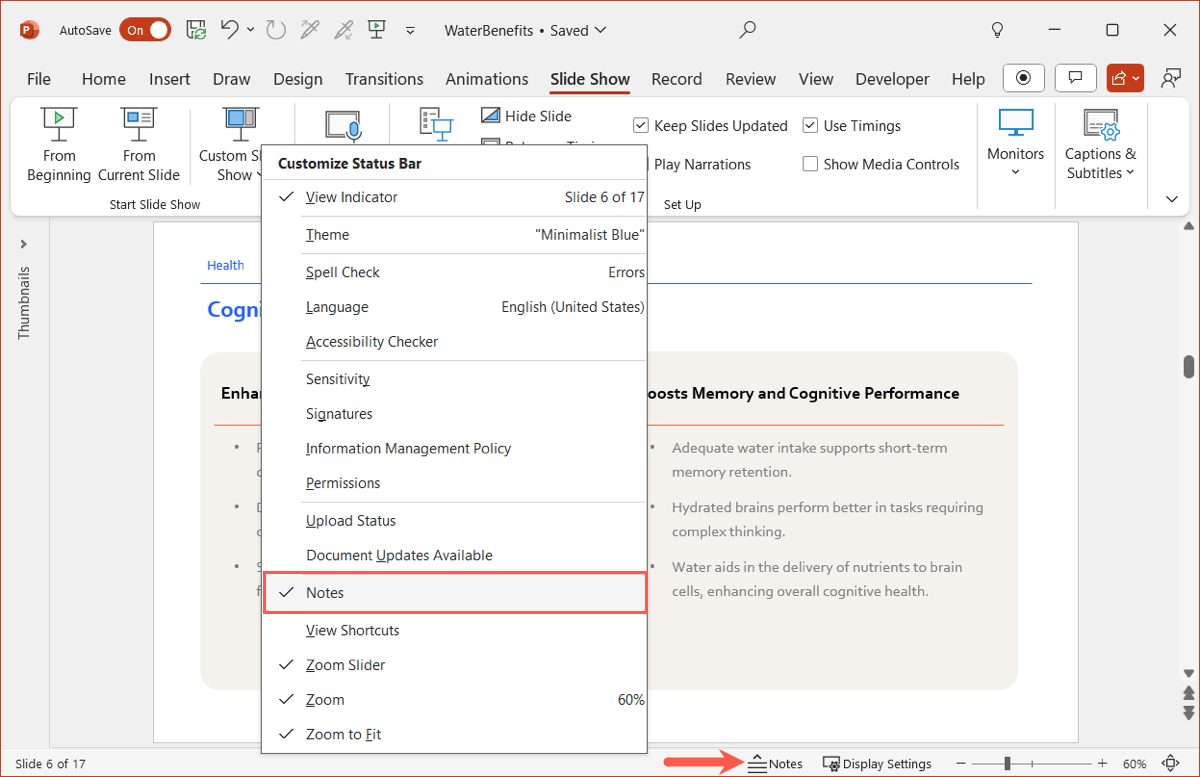Enable Upload Status menu option
Image resolution: width=1200 pixels, height=777 pixels.
coord(455,521)
